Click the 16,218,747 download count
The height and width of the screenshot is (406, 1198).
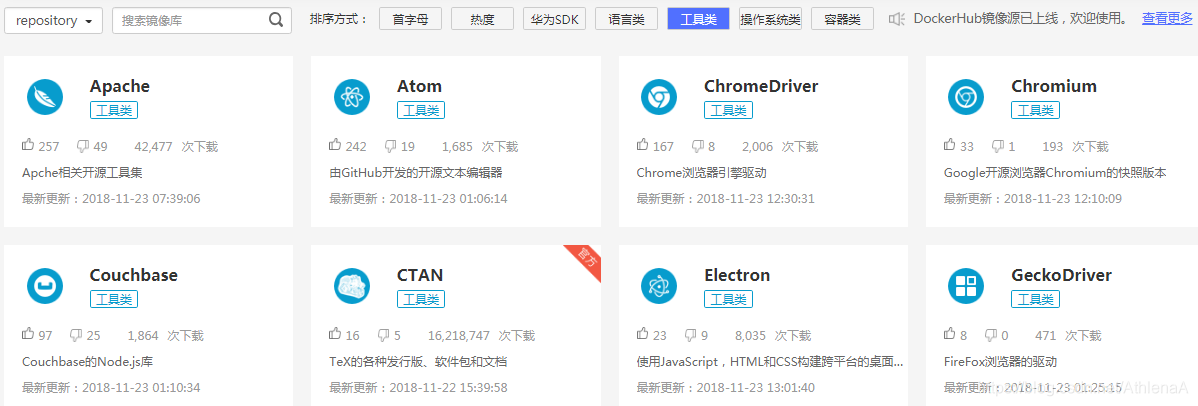(x=458, y=336)
